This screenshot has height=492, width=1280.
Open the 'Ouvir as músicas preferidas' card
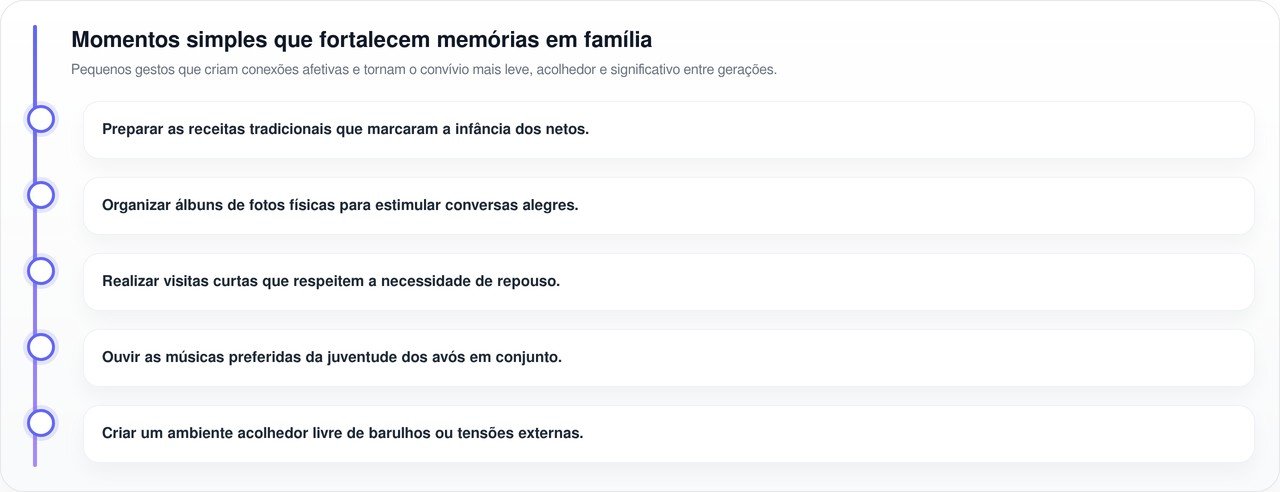668,358
